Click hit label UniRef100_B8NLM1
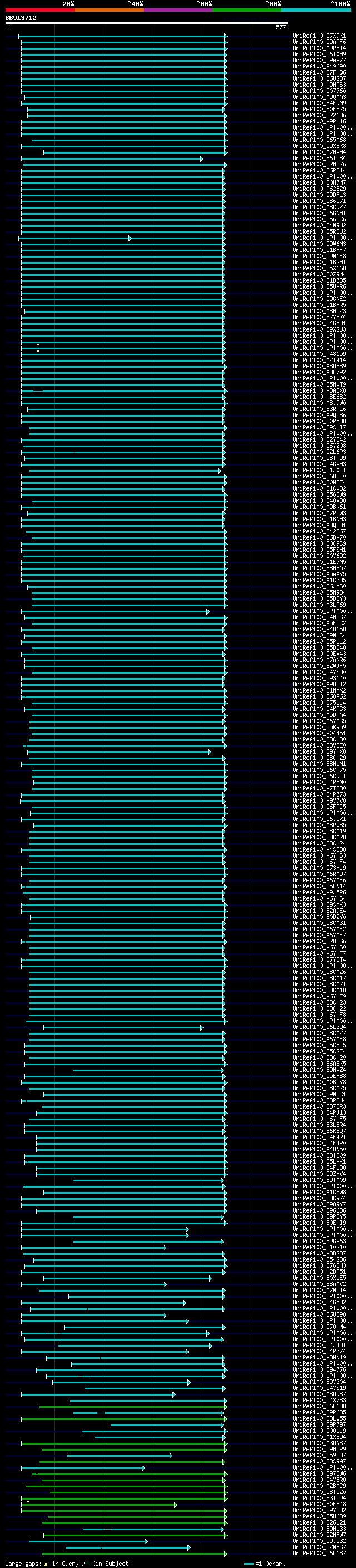This screenshot has width=356, height=1568. tap(319, 764)
